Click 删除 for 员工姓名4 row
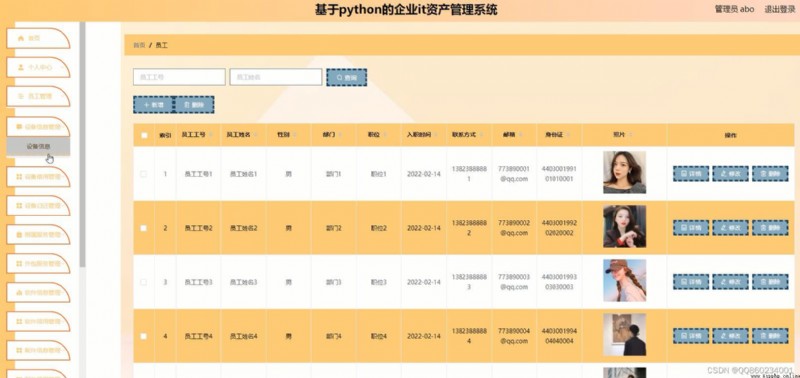Image resolution: width=800 pixels, height=378 pixels. (770, 336)
